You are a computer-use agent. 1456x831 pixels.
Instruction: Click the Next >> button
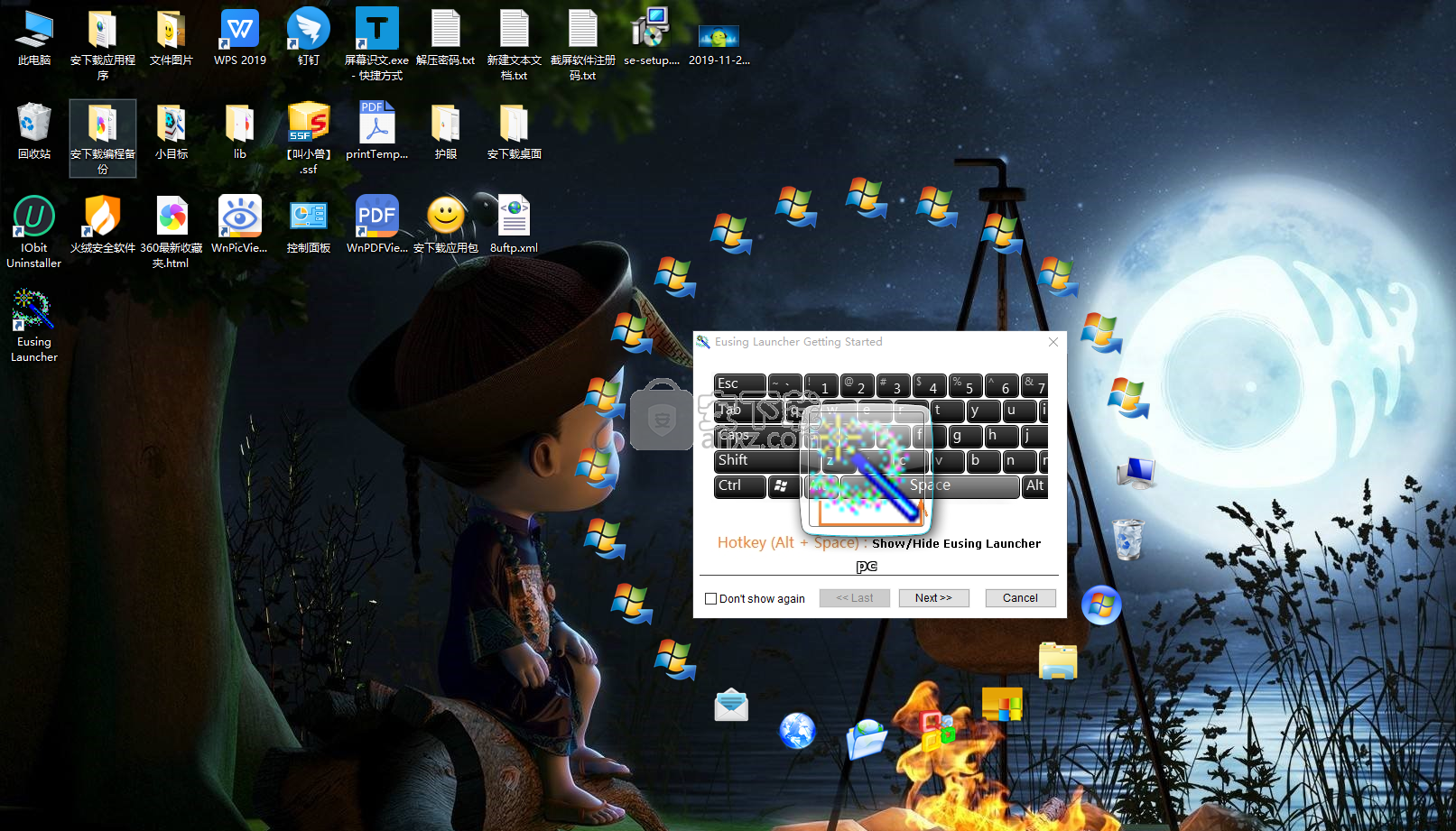click(x=933, y=598)
